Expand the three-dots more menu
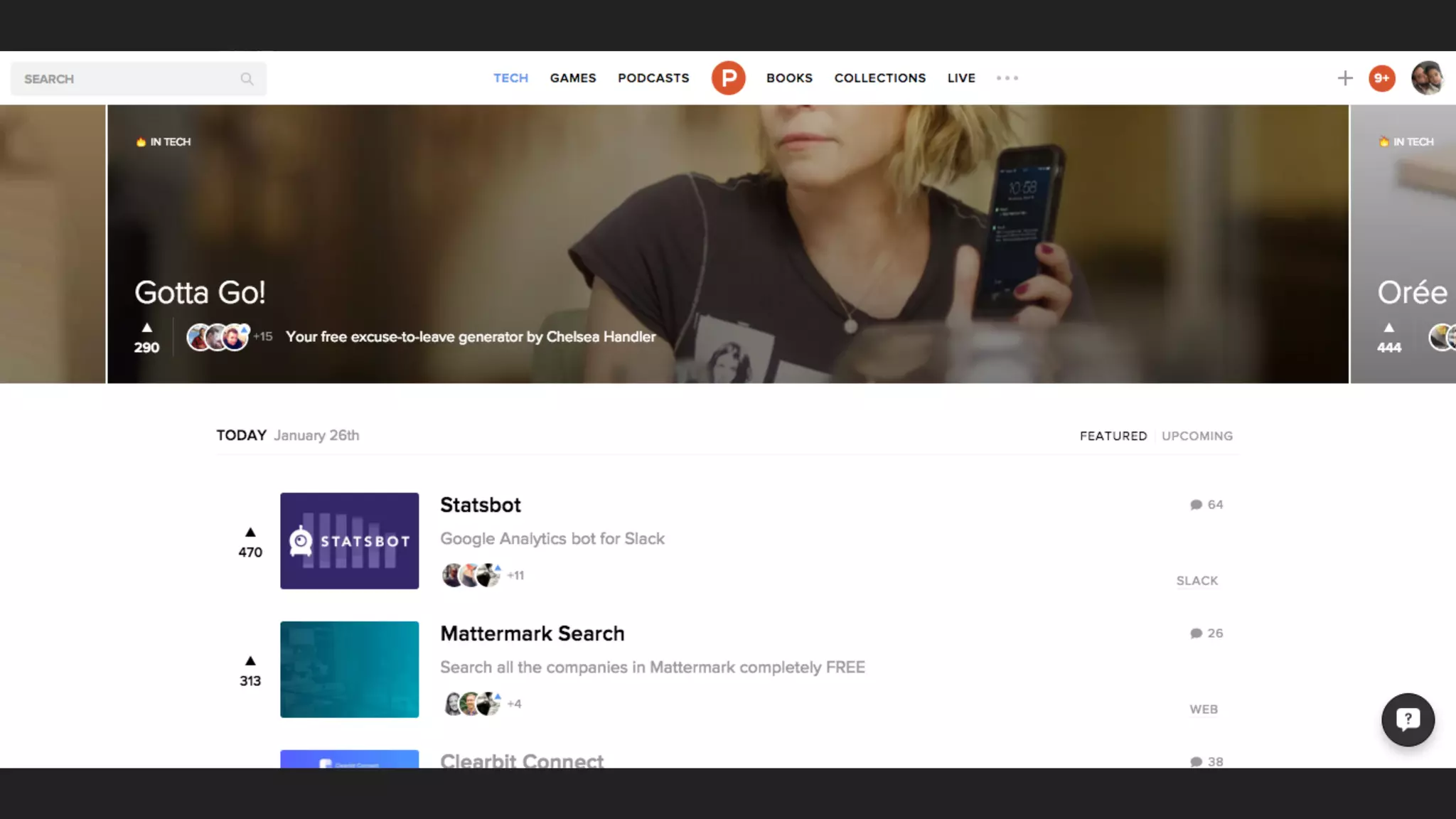Viewport: 1456px width, 819px height. (x=1007, y=78)
